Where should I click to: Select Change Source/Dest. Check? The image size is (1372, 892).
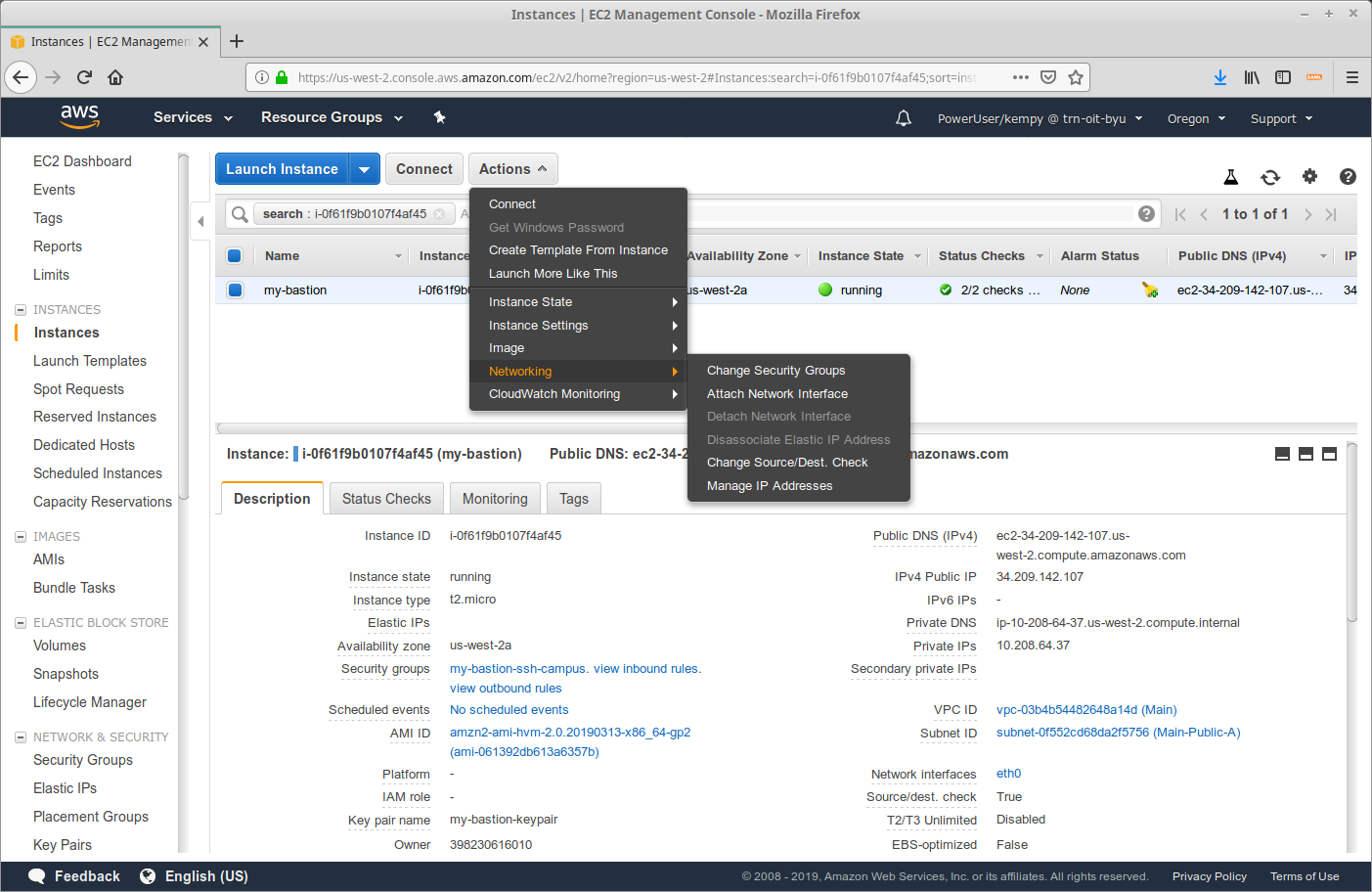(x=787, y=463)
